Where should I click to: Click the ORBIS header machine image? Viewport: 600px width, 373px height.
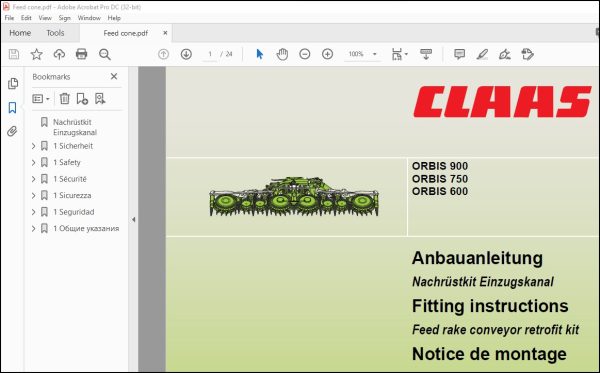click(x=294, y=197)
